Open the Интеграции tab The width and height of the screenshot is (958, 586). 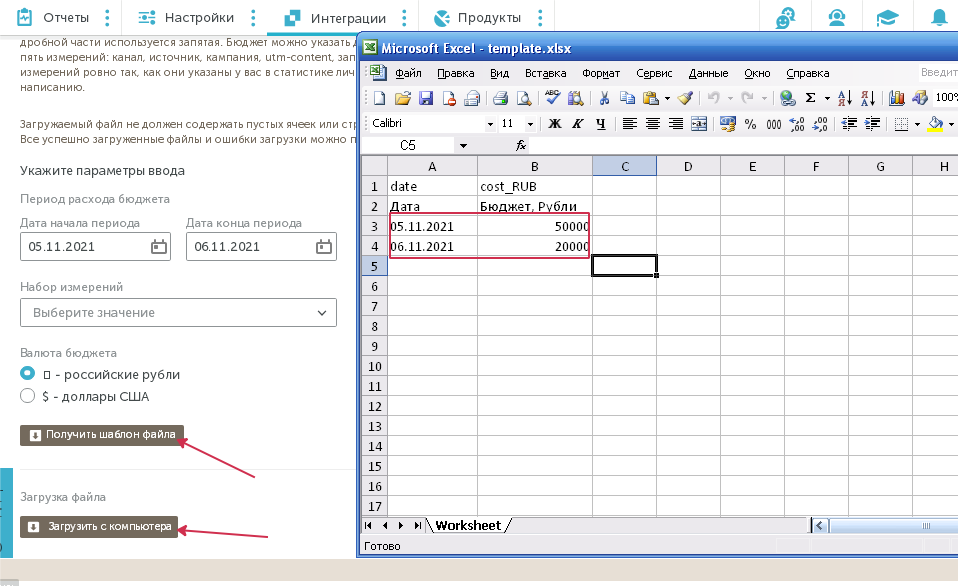pos(336,18)
